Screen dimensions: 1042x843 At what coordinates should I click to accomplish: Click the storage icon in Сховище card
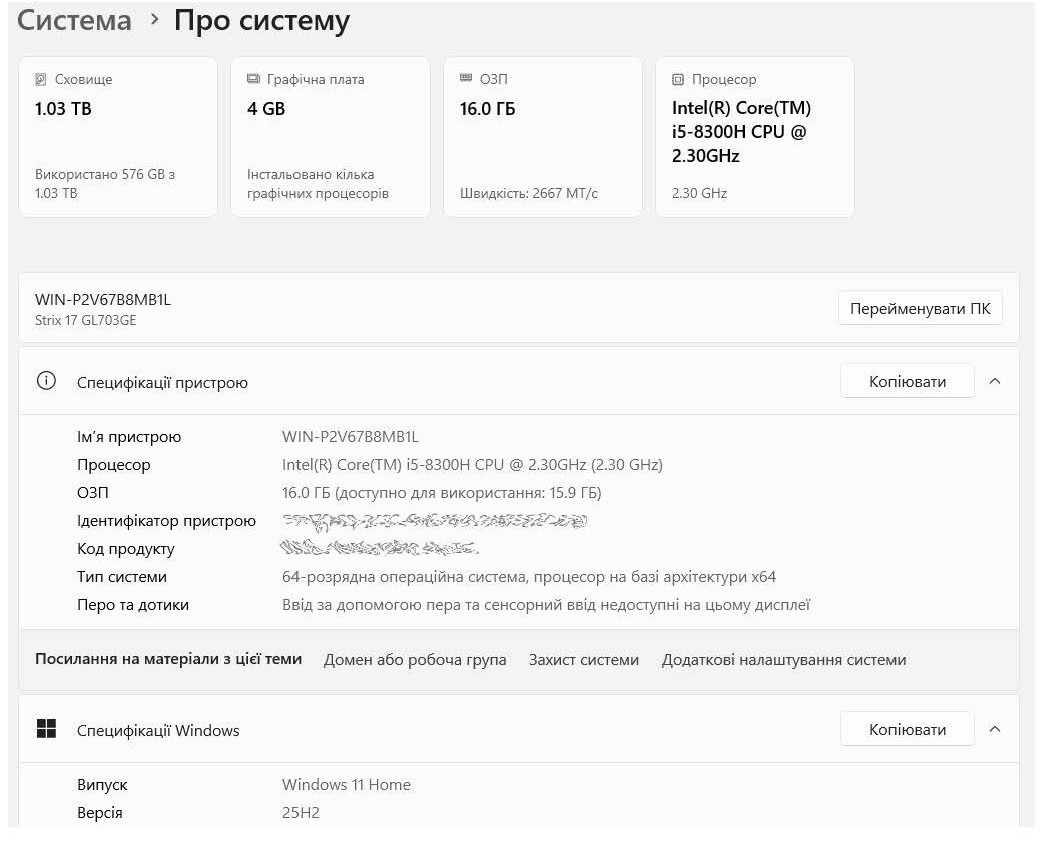tap(41, 79)
